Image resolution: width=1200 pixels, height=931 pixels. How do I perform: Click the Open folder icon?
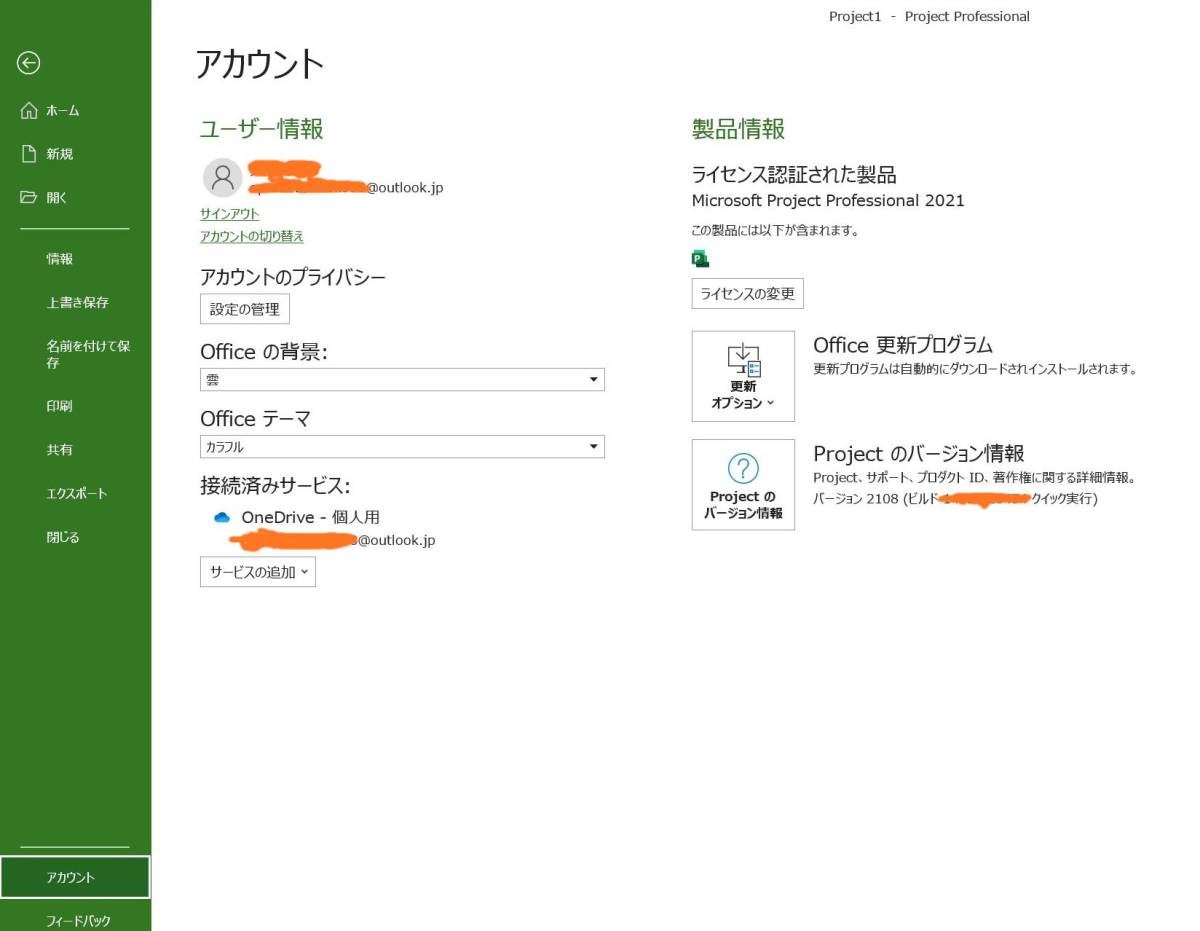29,198
